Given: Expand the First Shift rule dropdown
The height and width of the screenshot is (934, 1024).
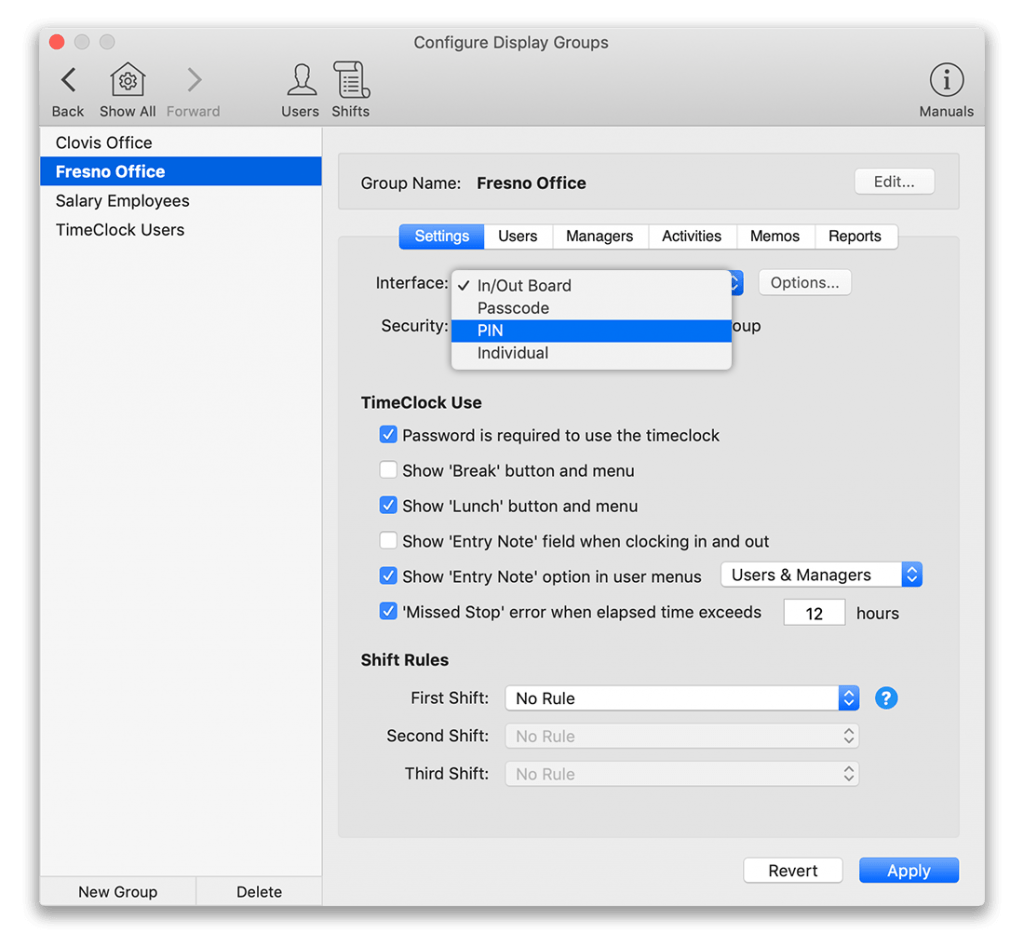Looking at the screenshot, I should [682, 698].
